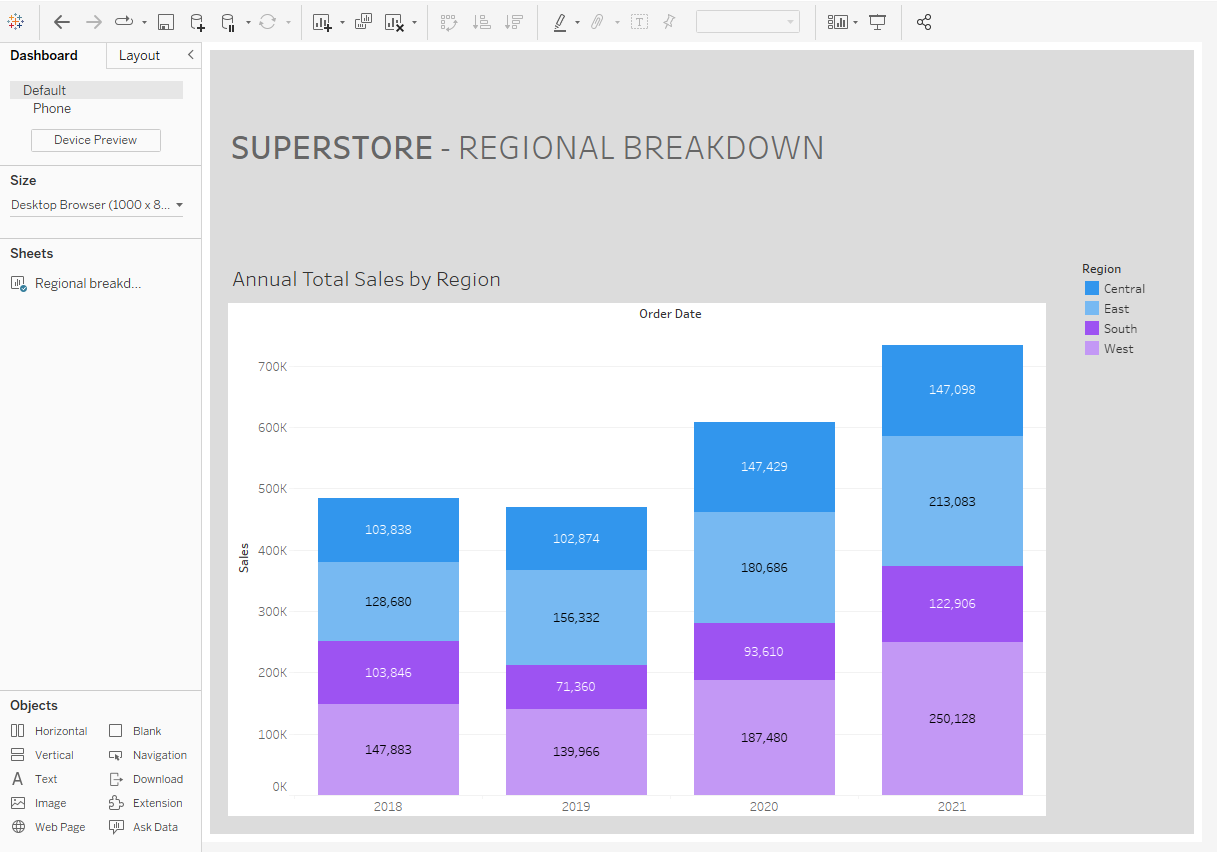Image resolution: width=1217 pixels, height=852 pixels.
Task: Click the Duplicate sheet icon
Action: (363, 22)
